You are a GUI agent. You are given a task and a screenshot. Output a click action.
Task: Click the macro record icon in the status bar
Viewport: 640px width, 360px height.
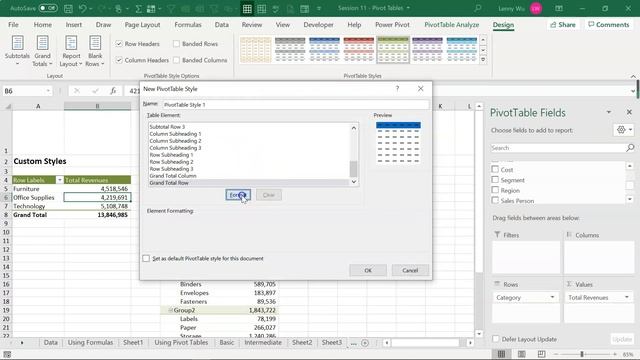[7, 354]
